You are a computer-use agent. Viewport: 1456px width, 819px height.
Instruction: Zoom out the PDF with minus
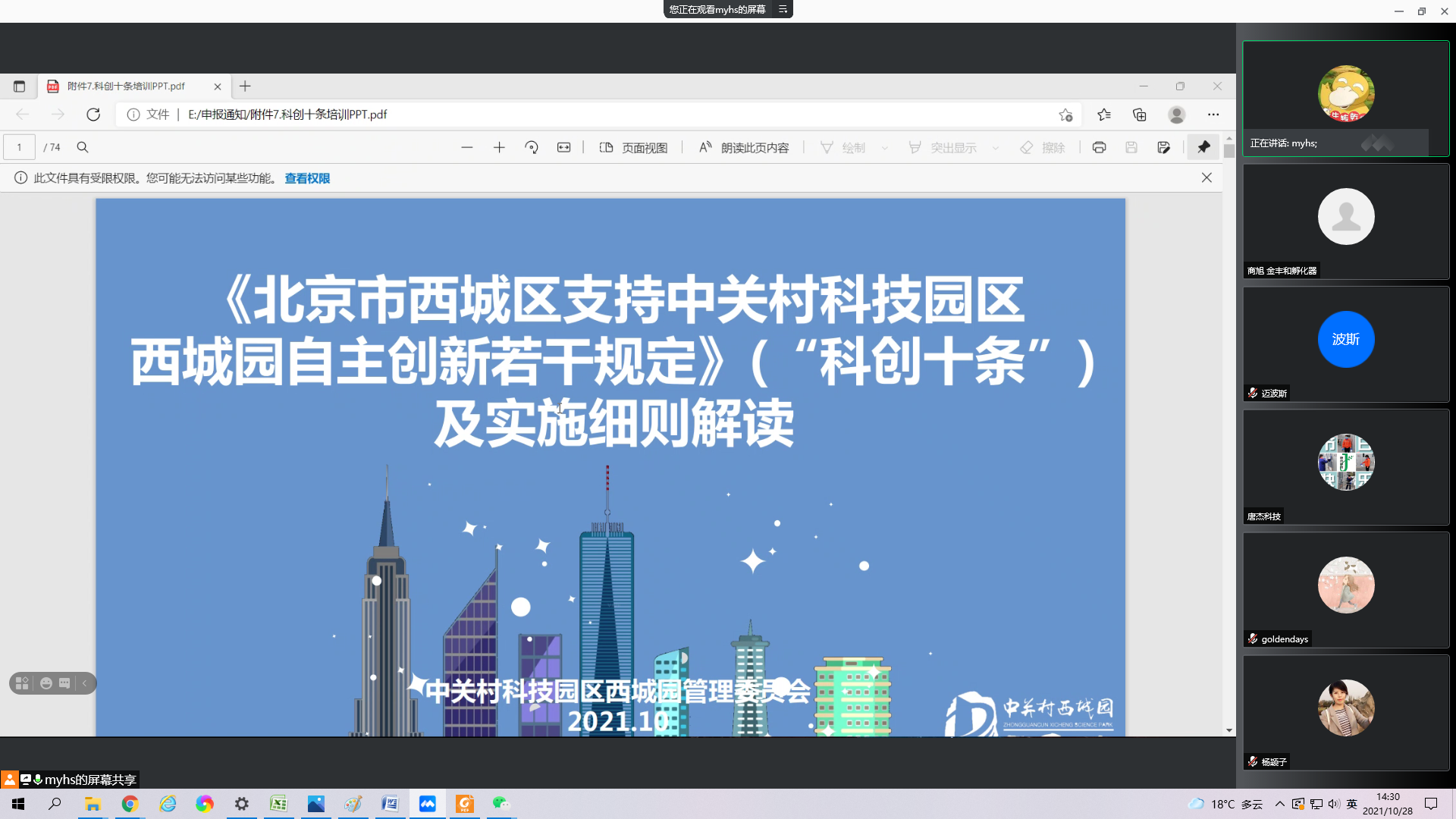pyautogui.click(x=467, y=147)
